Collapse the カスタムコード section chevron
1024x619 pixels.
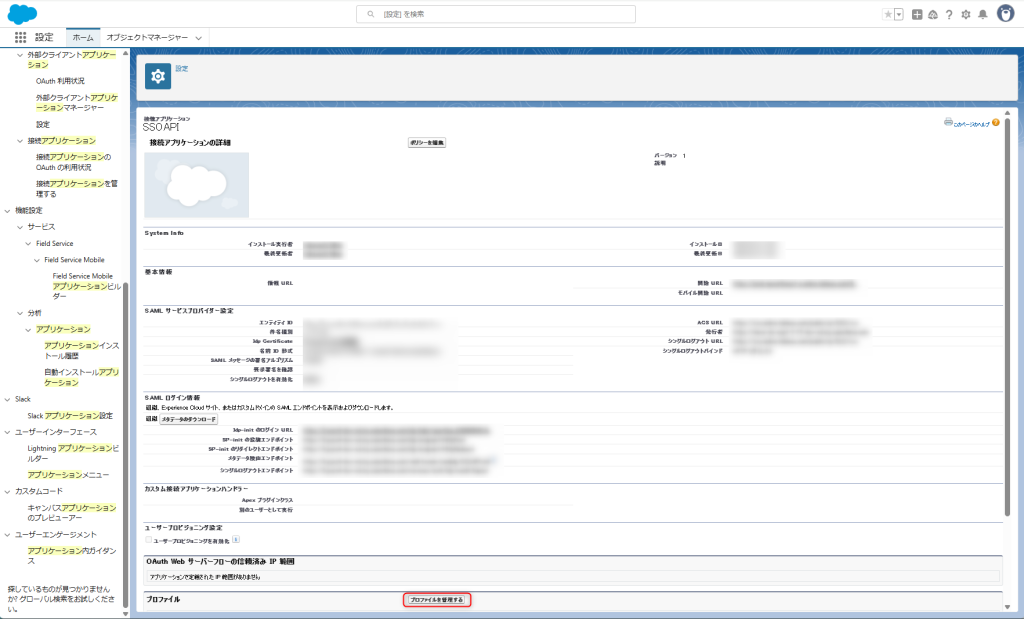coord(8,491)
